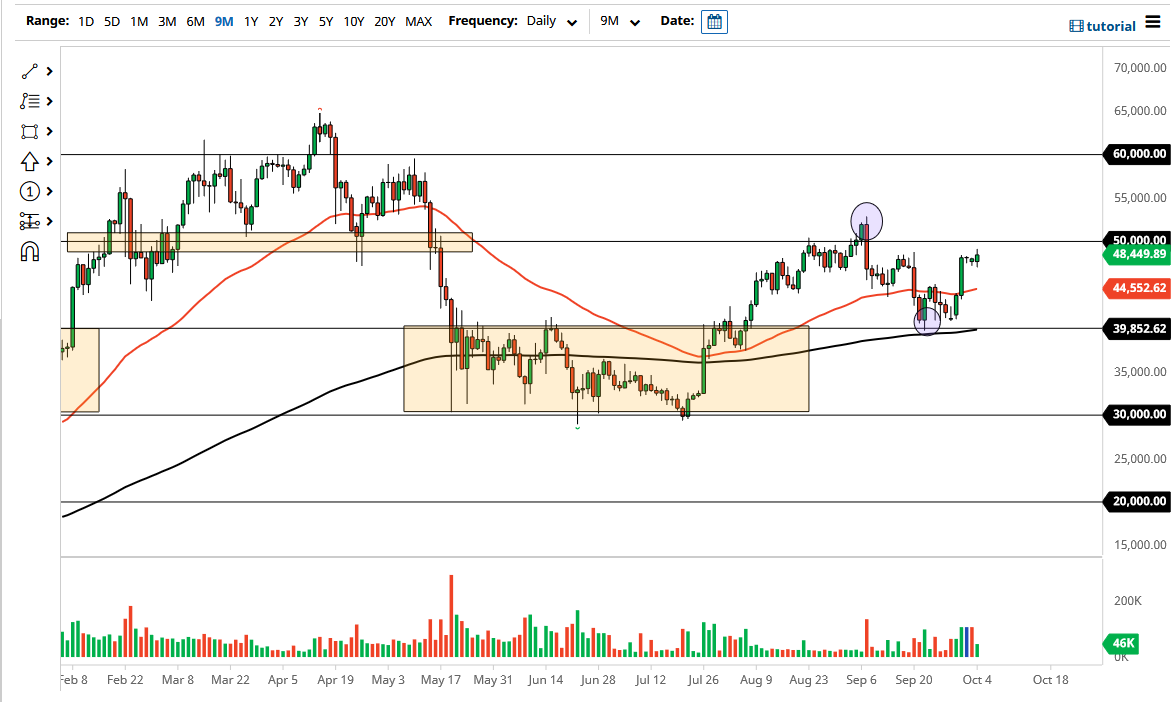Expand the measurement tools submenu arrow
Screen dimensions: 1176x702
[50, 221]
